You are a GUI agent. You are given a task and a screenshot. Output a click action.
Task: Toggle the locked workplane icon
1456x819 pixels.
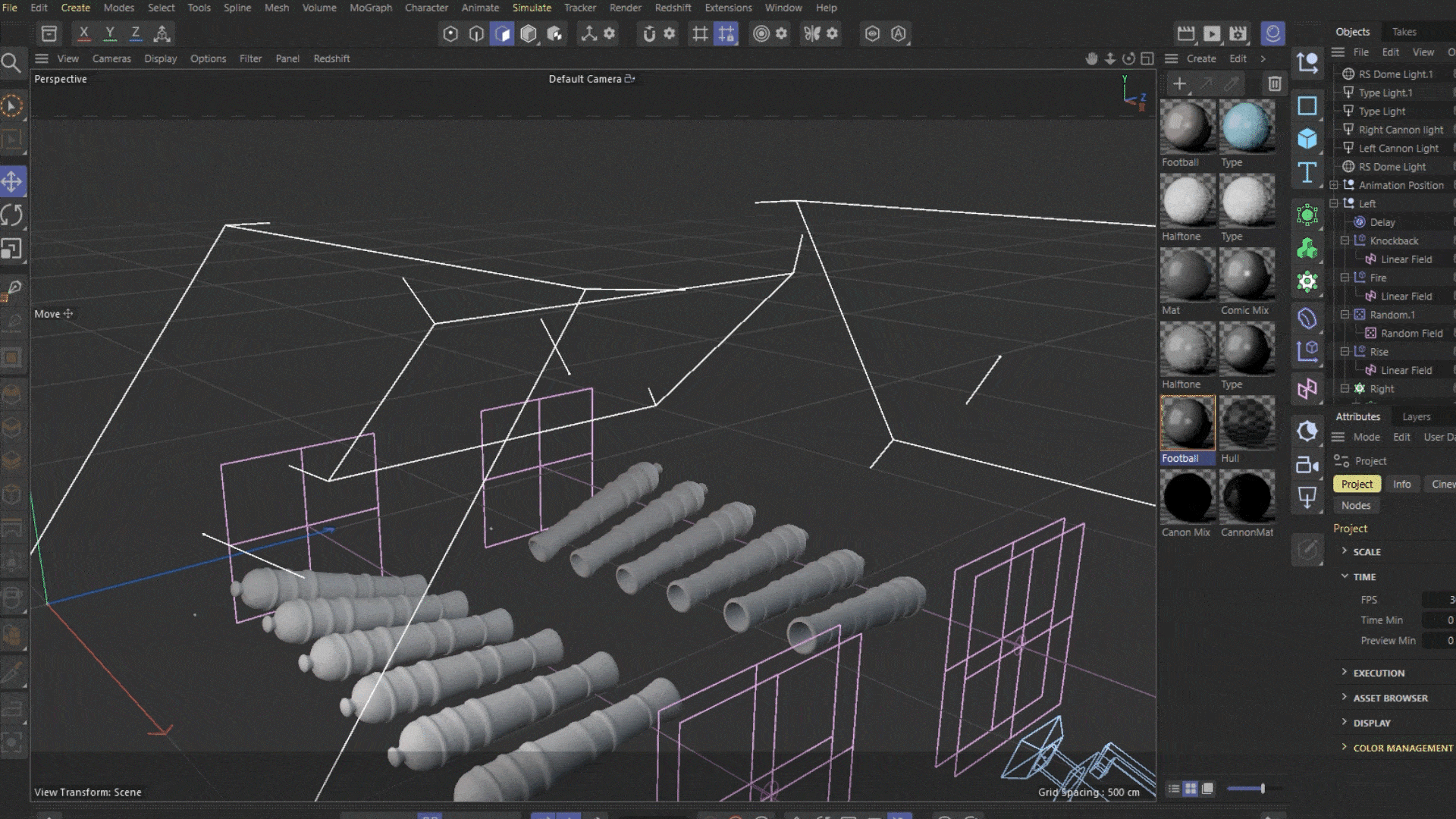click(726, 33)
